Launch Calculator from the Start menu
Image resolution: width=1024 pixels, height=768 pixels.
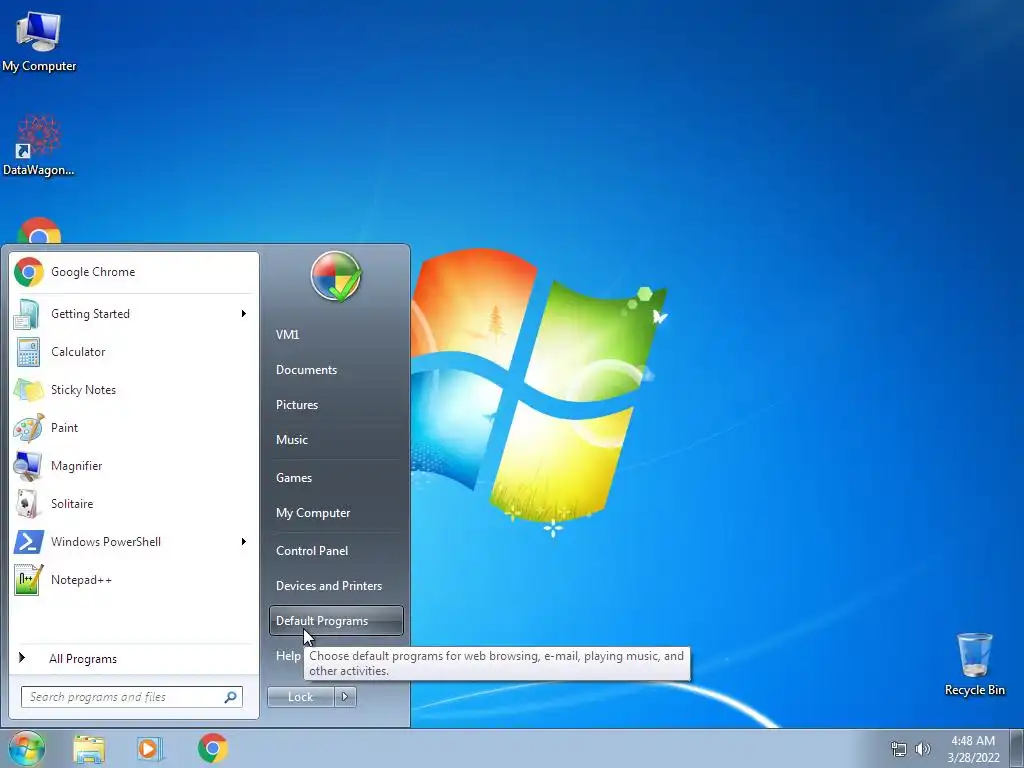click(133, 352)
